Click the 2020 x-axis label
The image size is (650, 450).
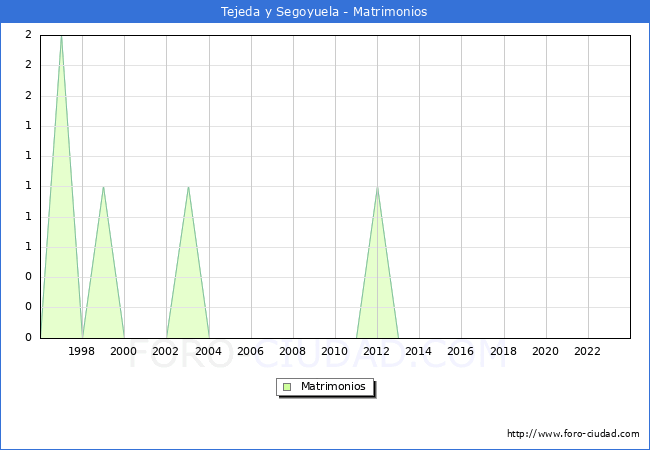tap(545, 351)
